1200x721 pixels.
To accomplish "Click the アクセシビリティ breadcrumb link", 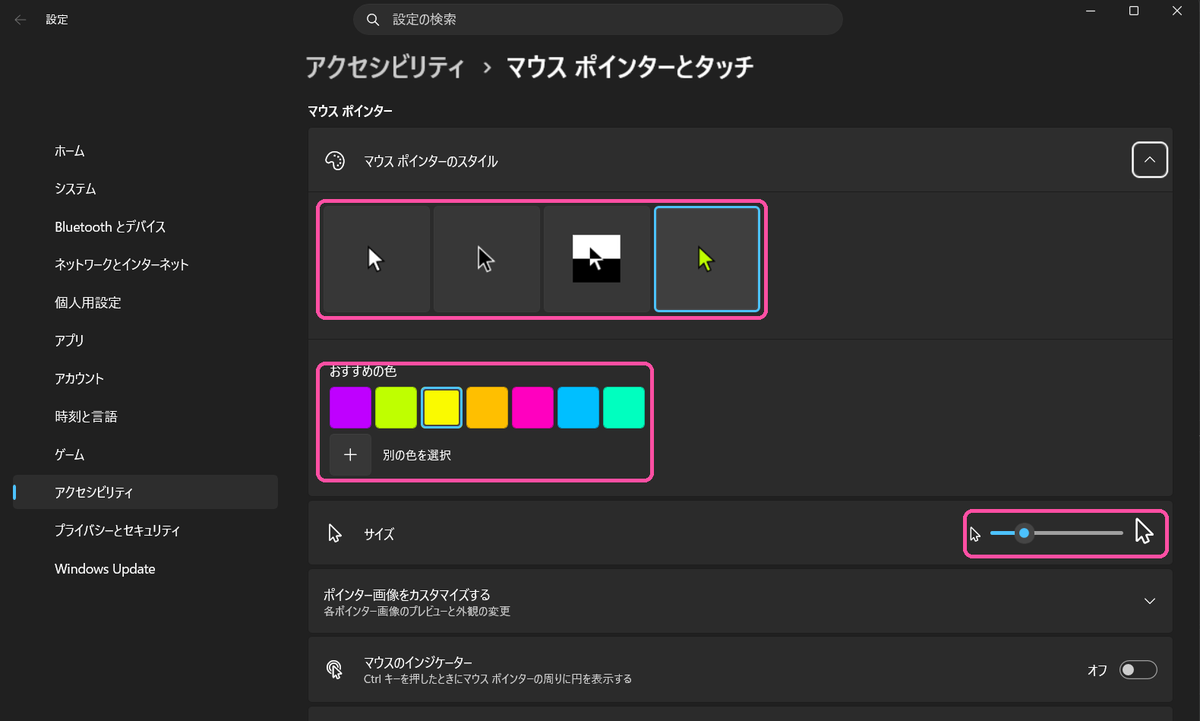I will (385, 67).
